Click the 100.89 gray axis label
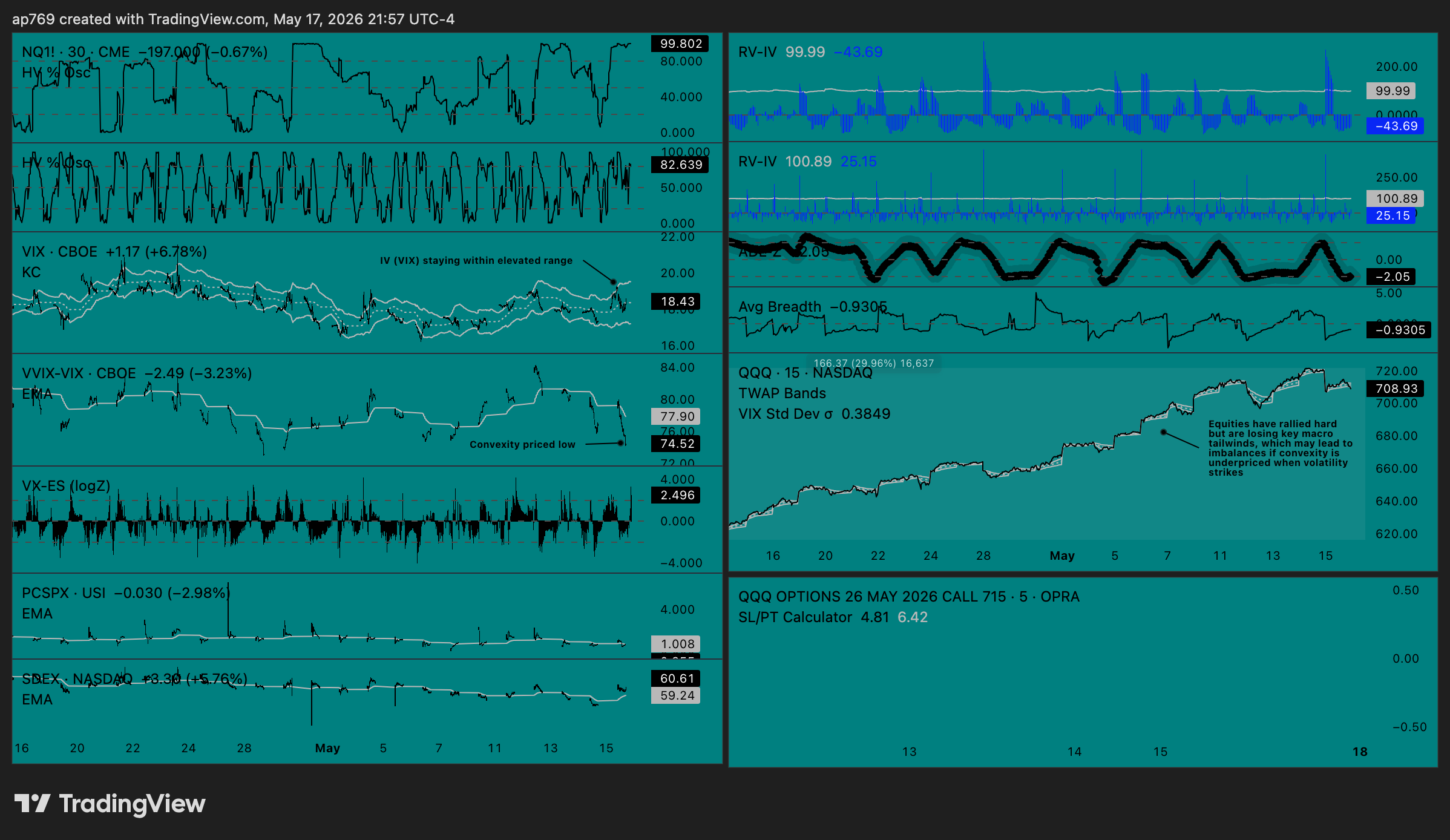 tap(1396, 199)
